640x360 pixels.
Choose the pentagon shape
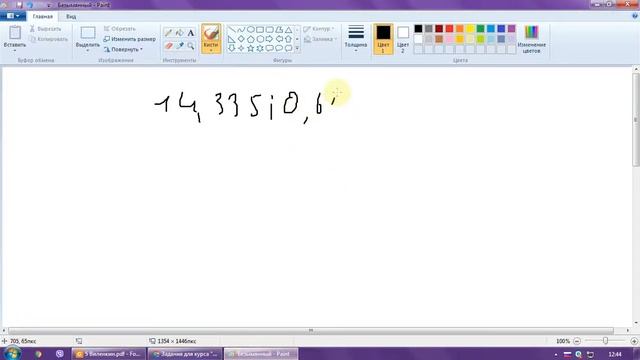pos(250,39)
